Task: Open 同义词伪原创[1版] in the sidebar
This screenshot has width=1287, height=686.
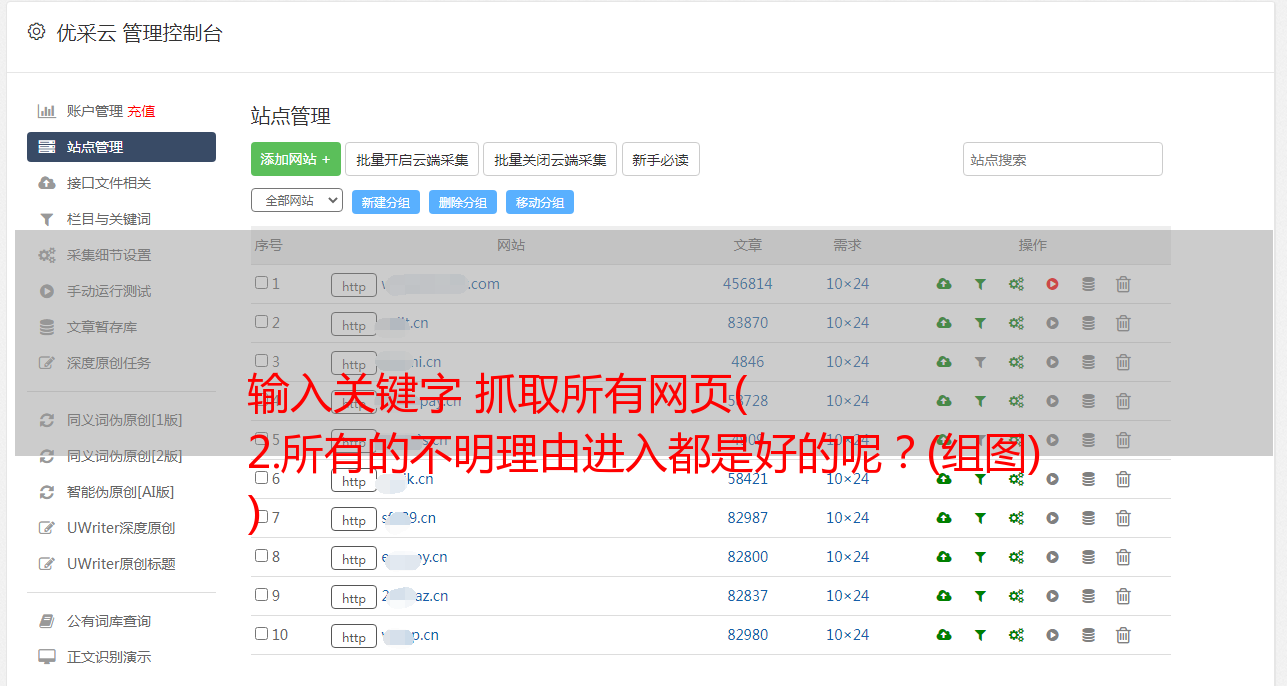Action: [124, 420]
